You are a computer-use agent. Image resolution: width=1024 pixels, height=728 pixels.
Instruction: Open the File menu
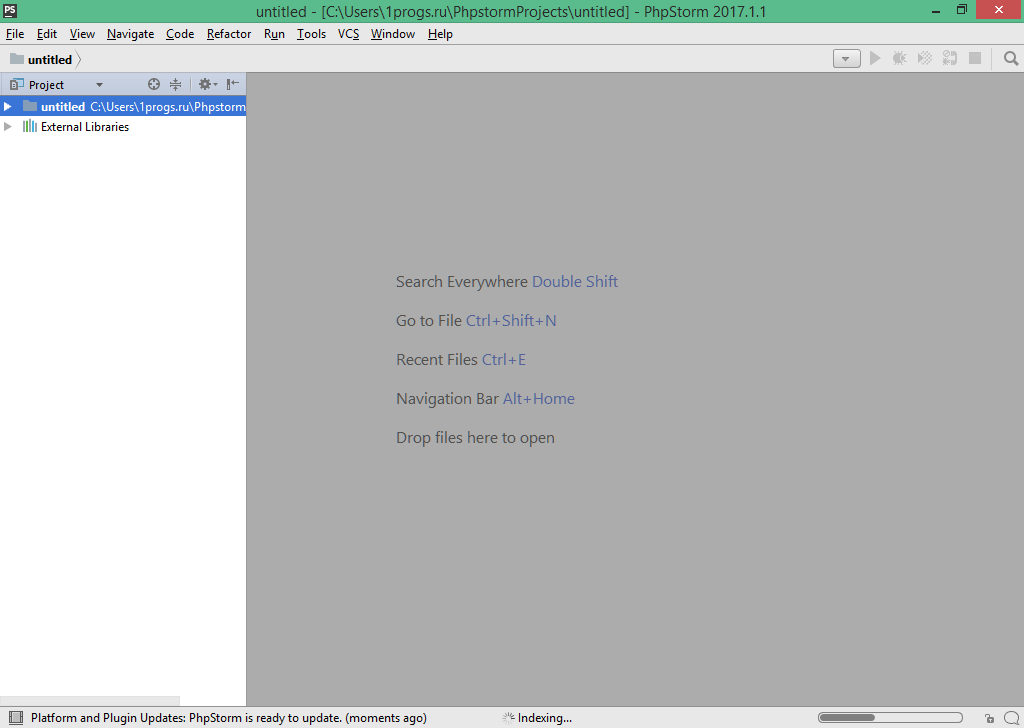(x=15, y=34)
